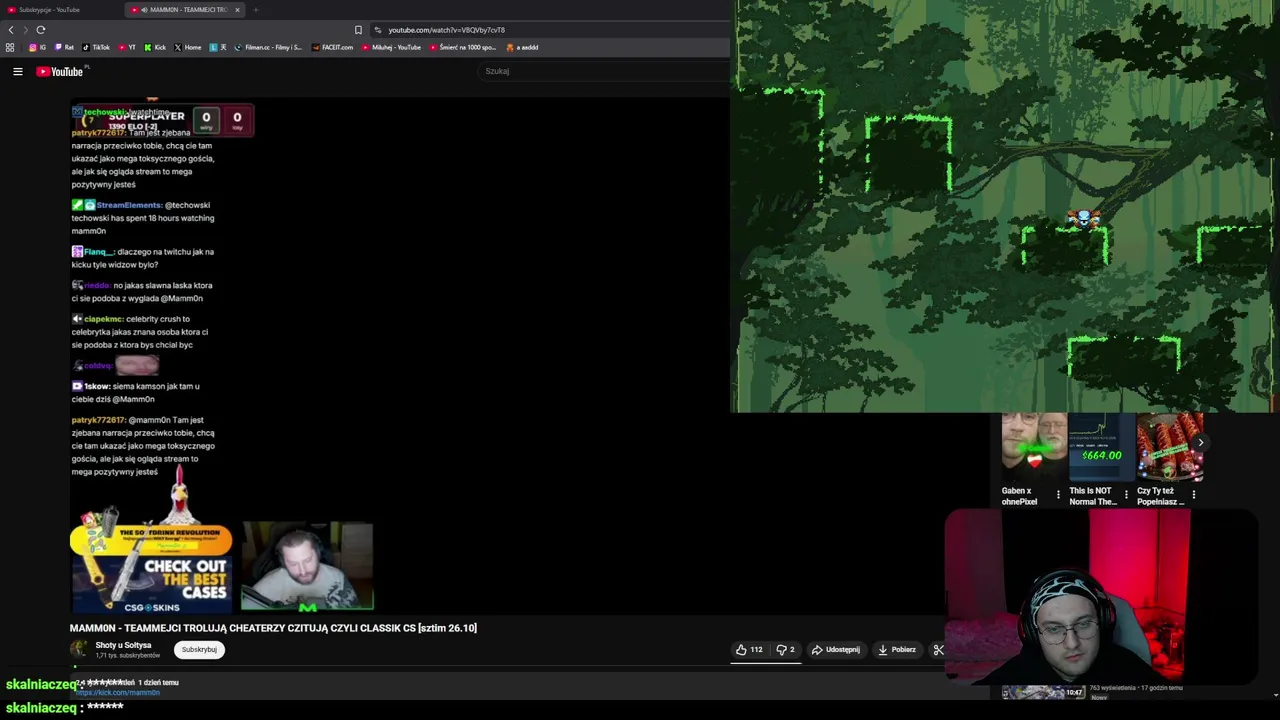Open the YouTube hamburger guide menu
Viewport: 1280px width, 720px height.
(x=18, y=71)
